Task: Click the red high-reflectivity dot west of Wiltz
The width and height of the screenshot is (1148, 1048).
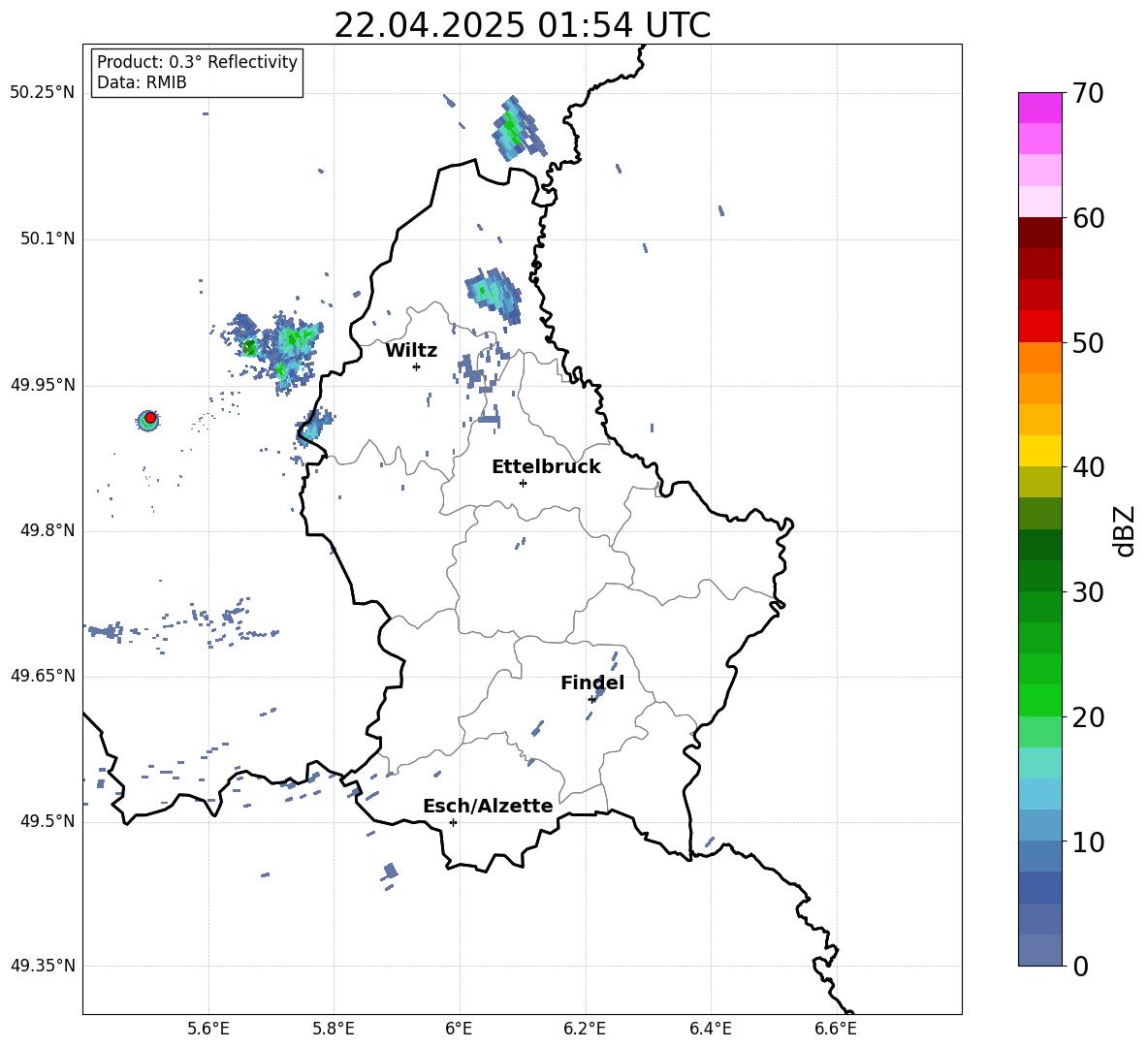Action: [x=150, y=417]
